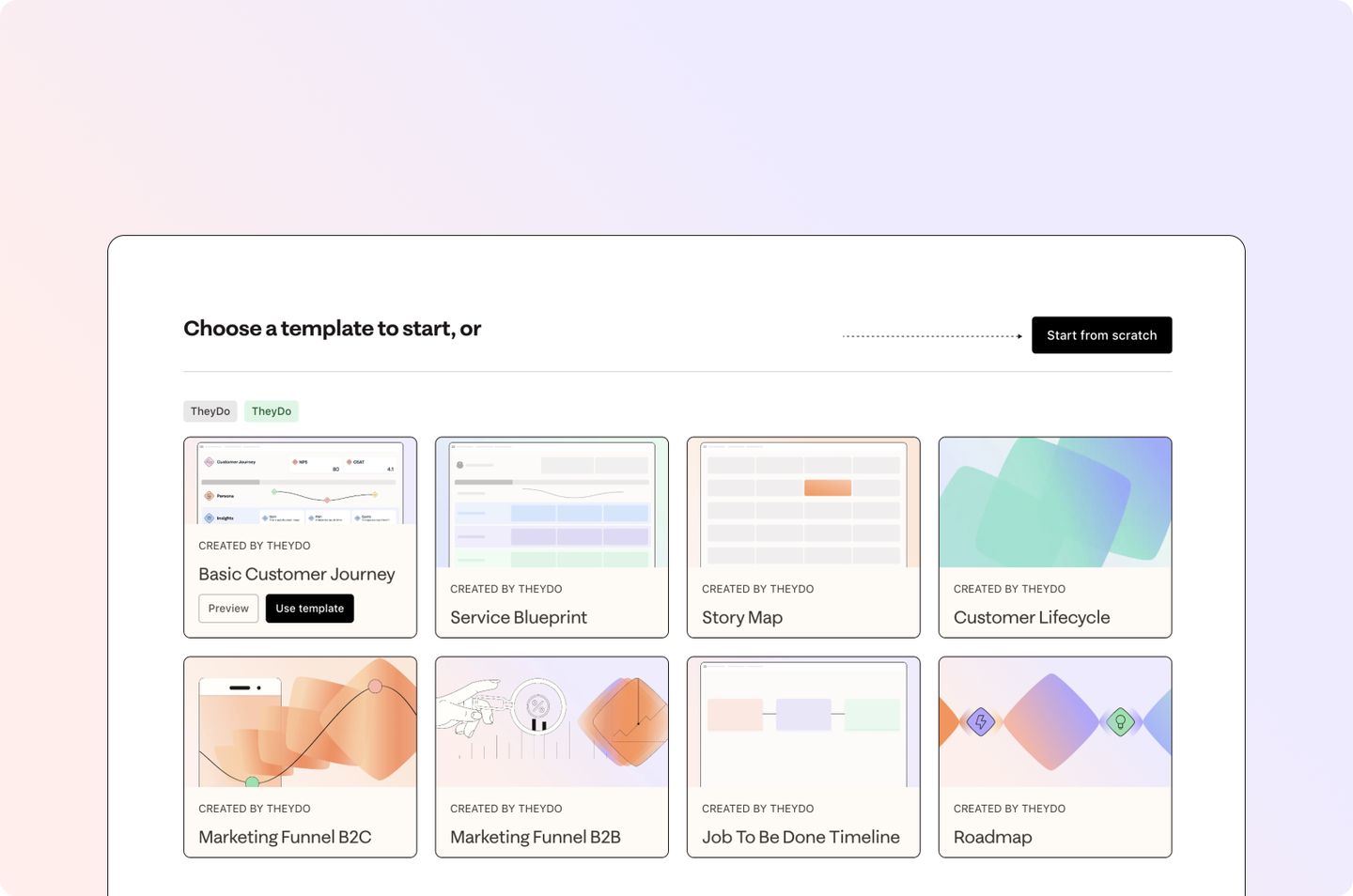Click the CSAT metric dot in the journey preview
Image resolution: width=1353 pixels, height=896 pixels.
(x=350, y=461)
